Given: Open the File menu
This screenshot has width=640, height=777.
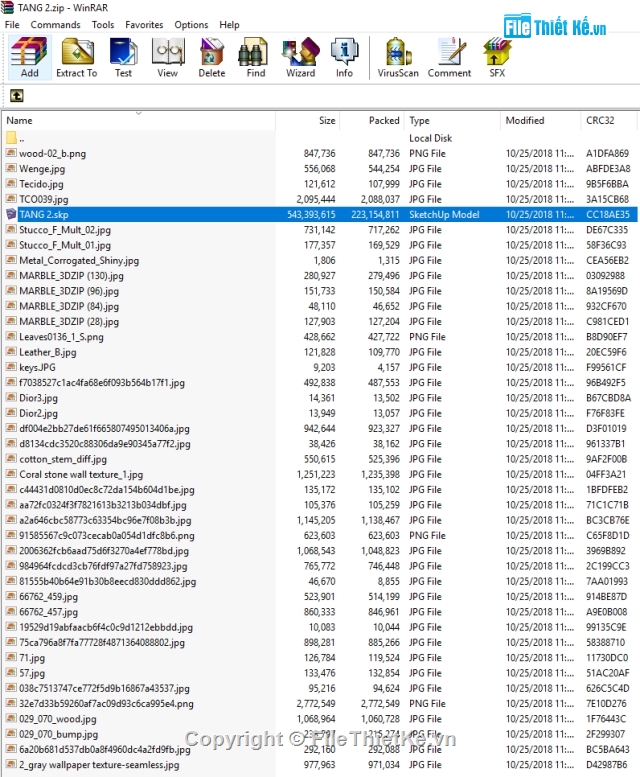Looking at the screenshot, I should pyautogui.click(x=12, y=24).
